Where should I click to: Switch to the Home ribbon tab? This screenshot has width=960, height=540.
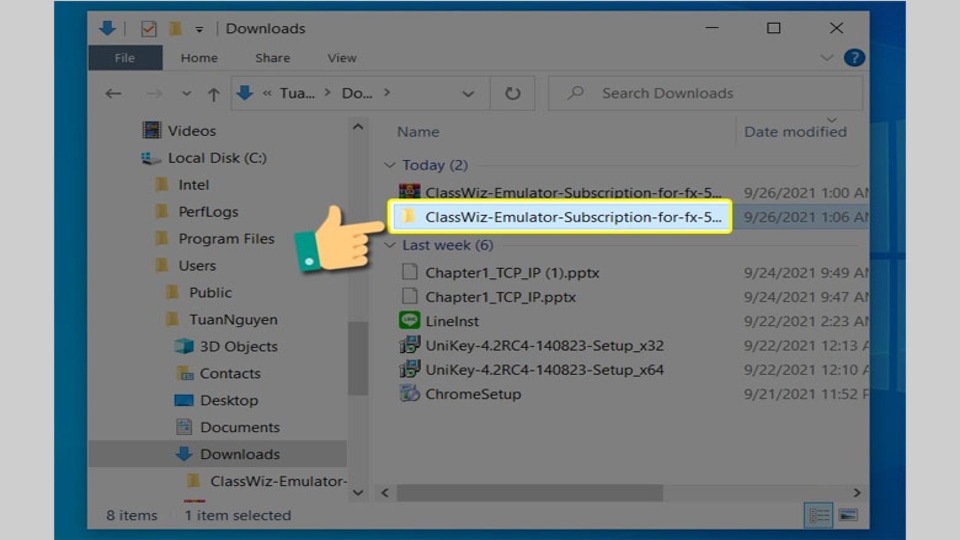[199, 58]
